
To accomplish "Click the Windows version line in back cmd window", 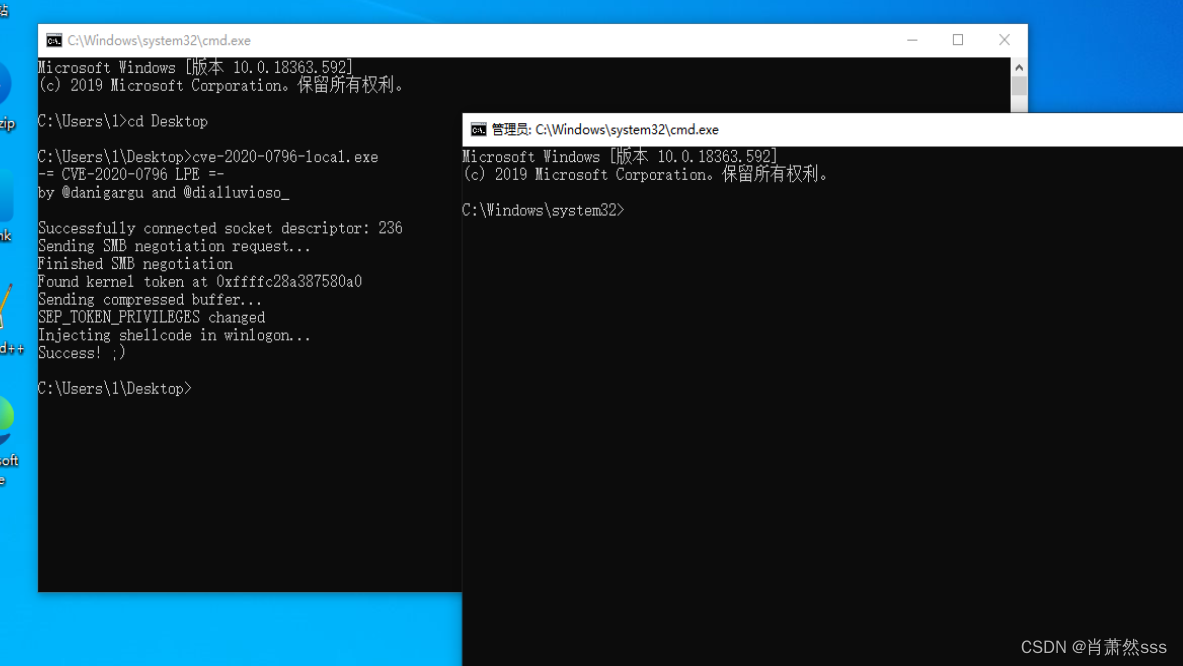I will pyautogui.click(x=195, y=67).
